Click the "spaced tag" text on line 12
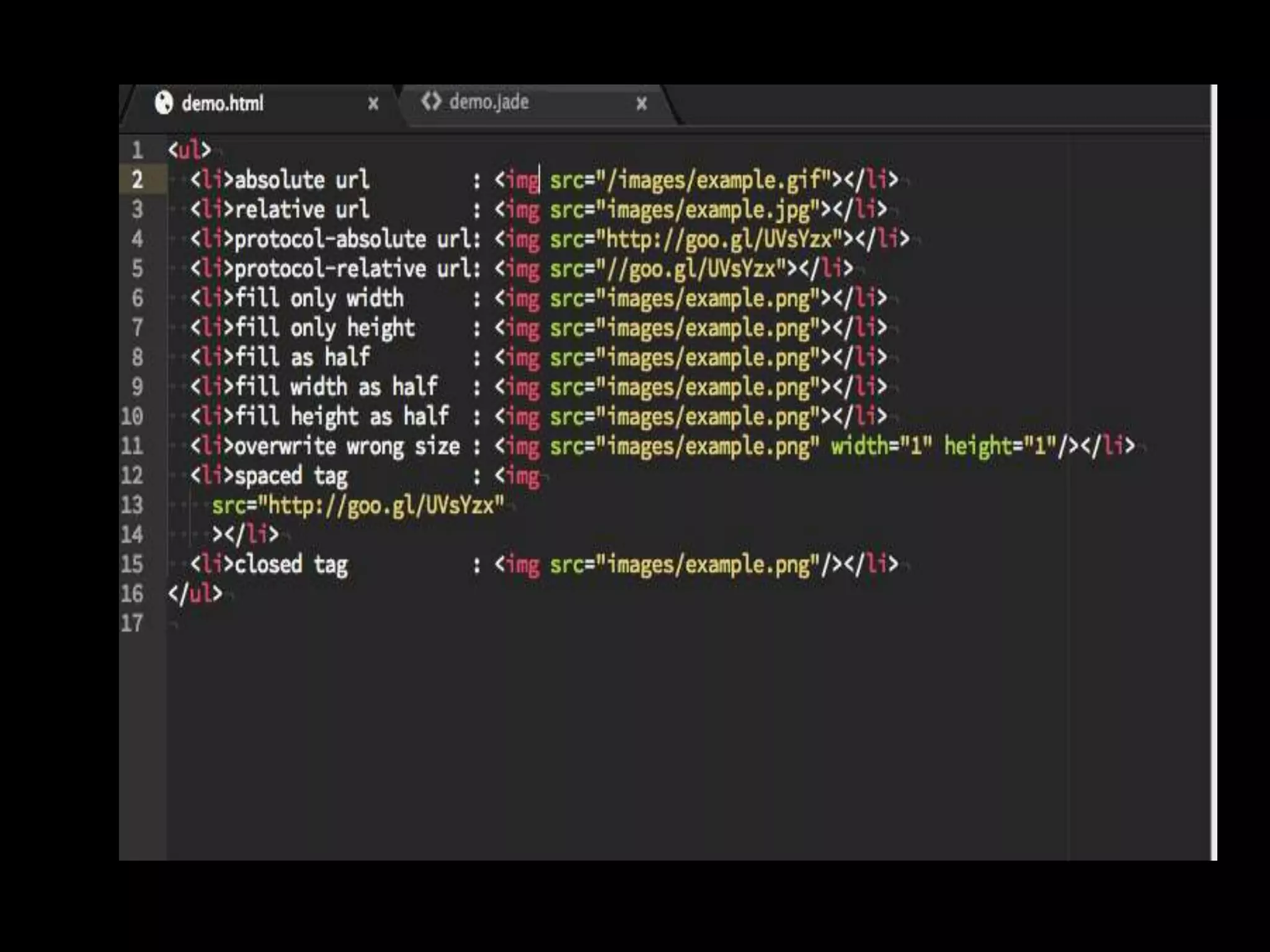This screenshot has height=952, width=1270. (x=290, y=476)
